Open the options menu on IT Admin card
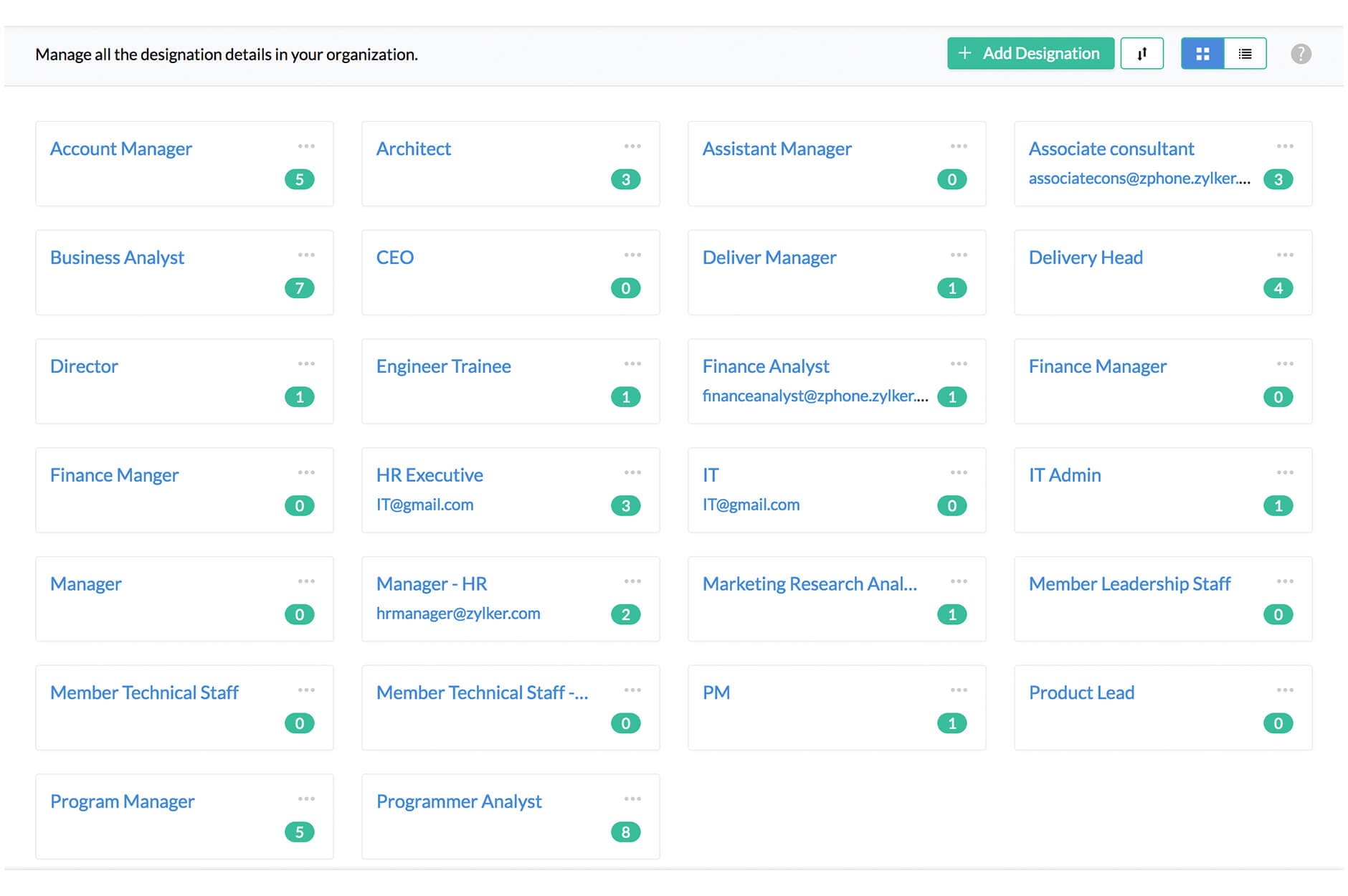Image resolution: width=1348 pixels, height=896 pixels. point(1284,472)
